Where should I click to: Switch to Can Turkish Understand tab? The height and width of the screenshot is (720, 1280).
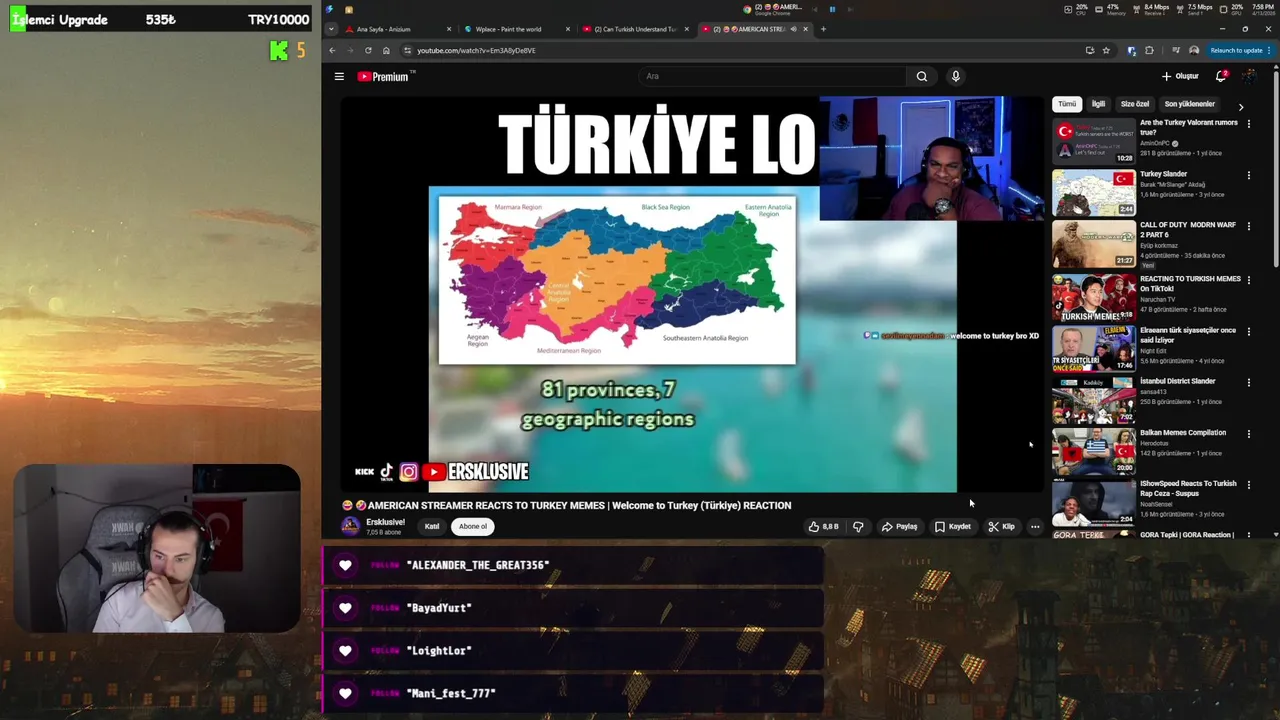[634, 29]
